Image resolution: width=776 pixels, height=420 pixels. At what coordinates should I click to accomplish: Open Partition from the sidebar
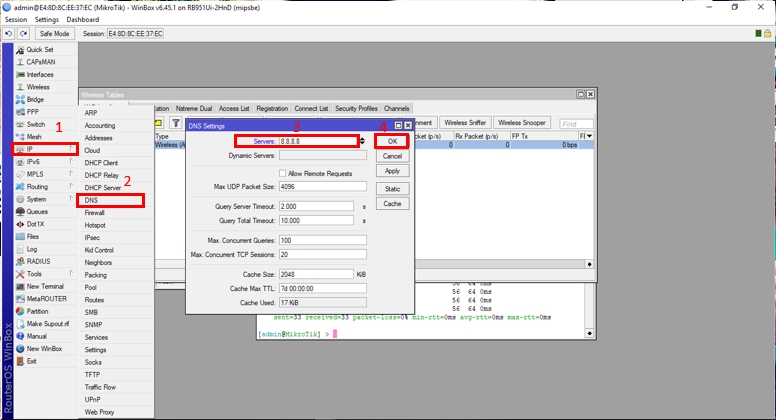click(46, 311)
